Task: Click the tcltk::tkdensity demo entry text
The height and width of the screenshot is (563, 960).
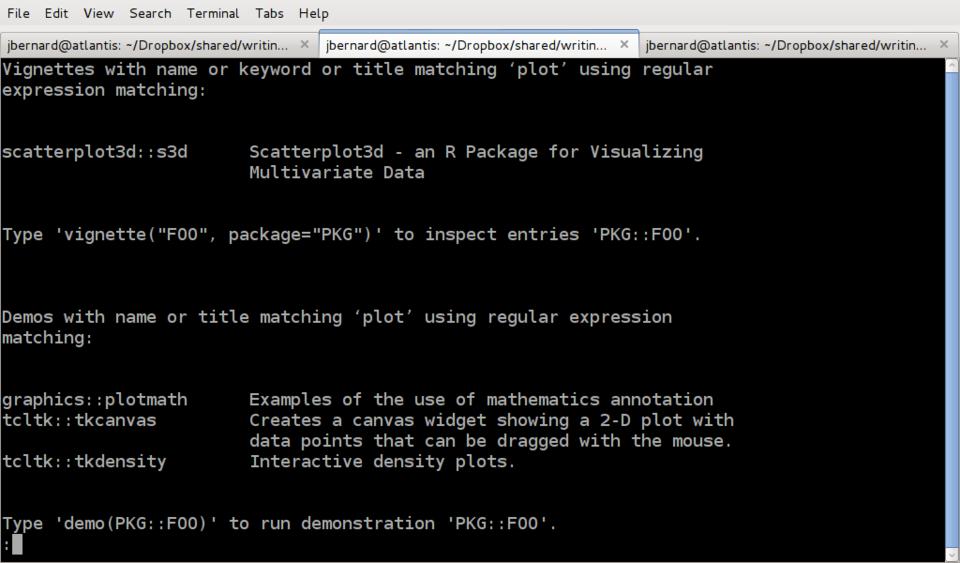Action: [84, 462]
